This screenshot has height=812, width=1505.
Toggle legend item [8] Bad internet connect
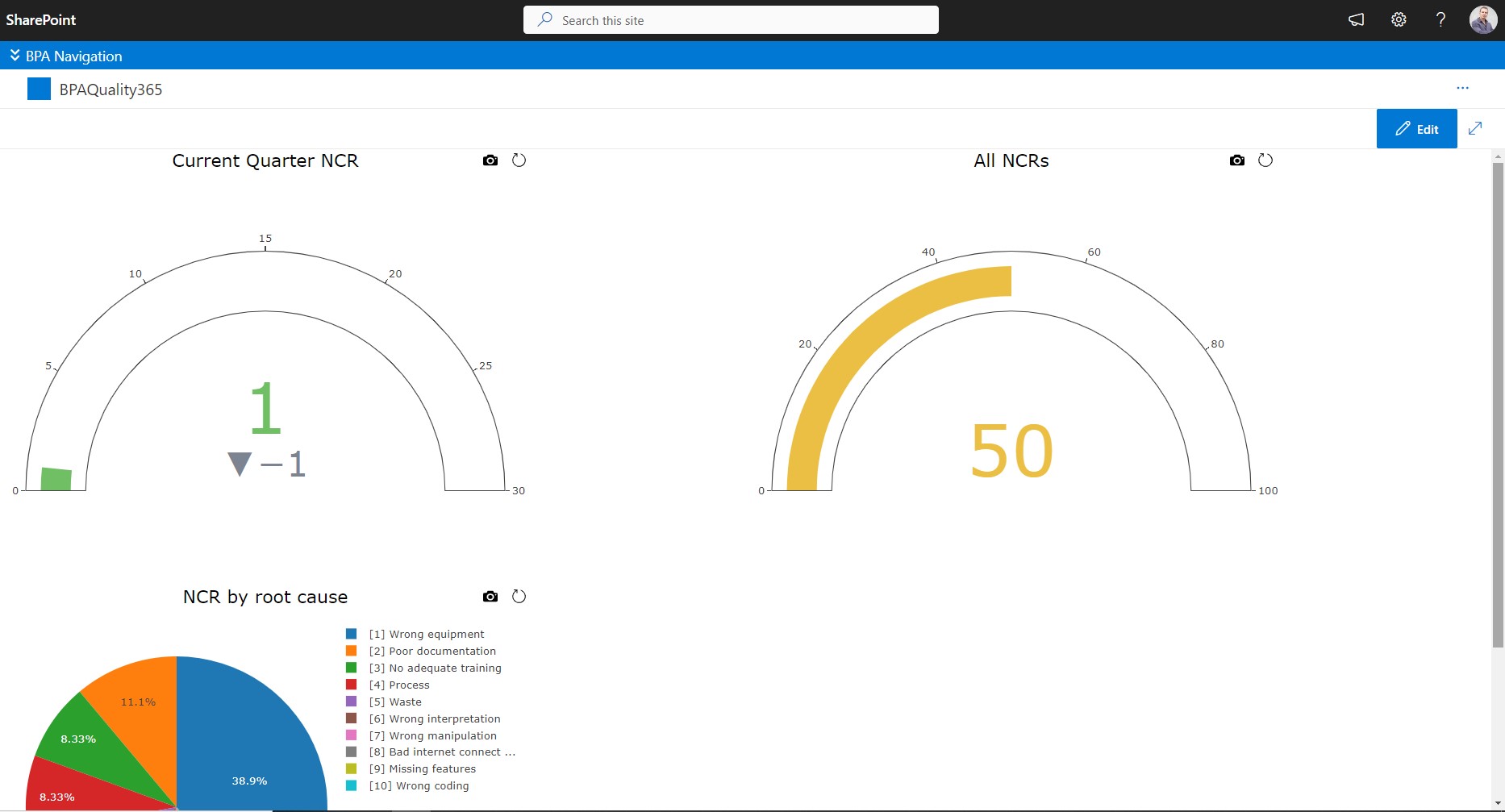click(x=431, y=752)
